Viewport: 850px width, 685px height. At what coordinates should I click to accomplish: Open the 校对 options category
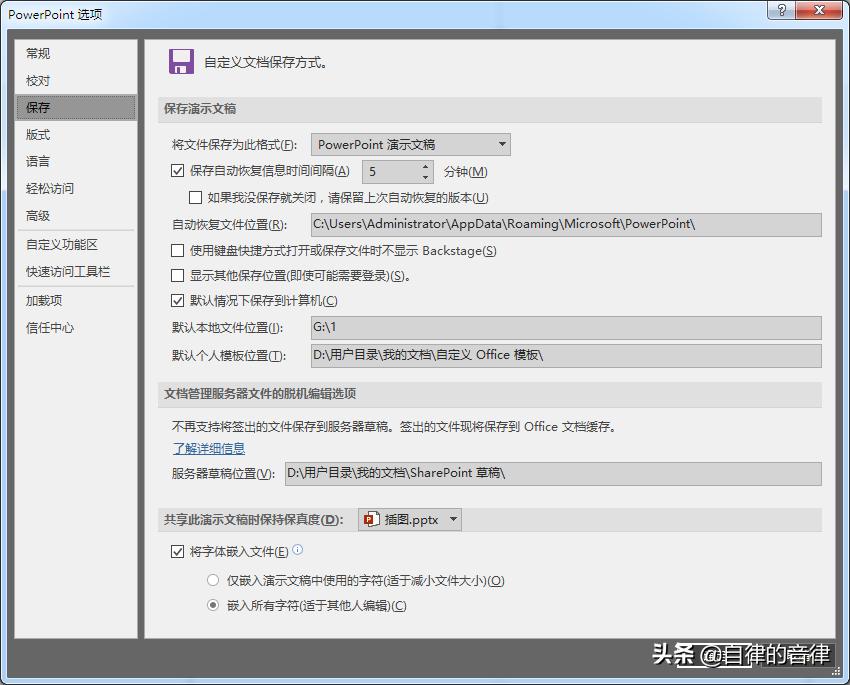pos(75,81)
